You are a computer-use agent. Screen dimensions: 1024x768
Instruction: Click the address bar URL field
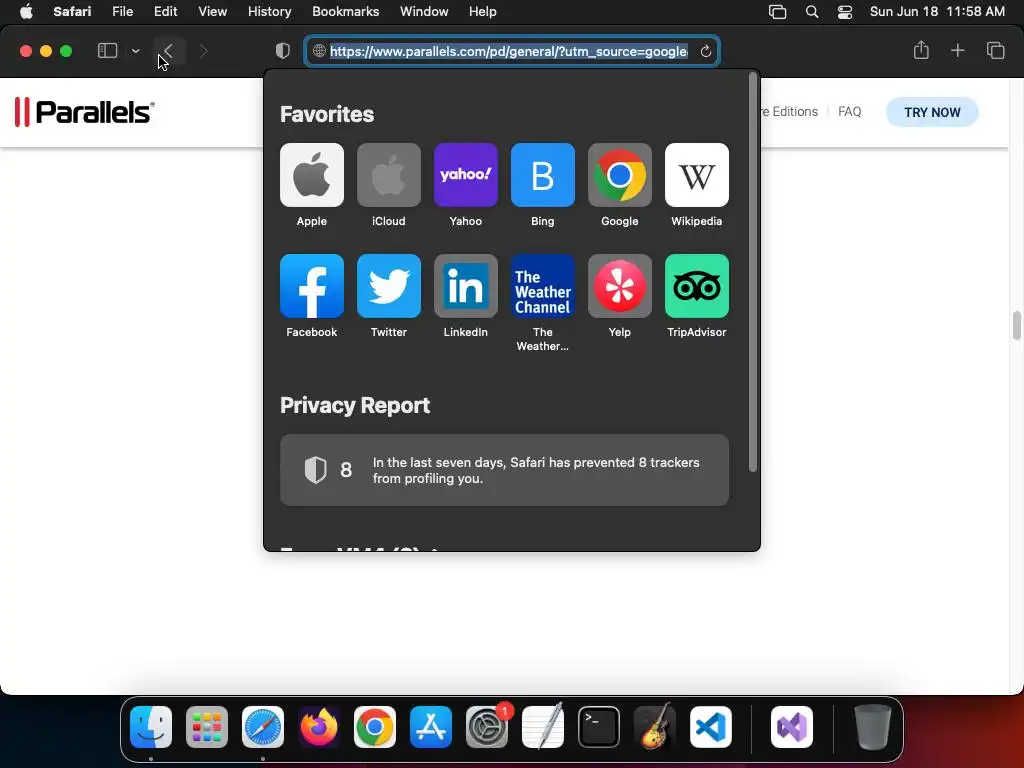click(512, 51)
